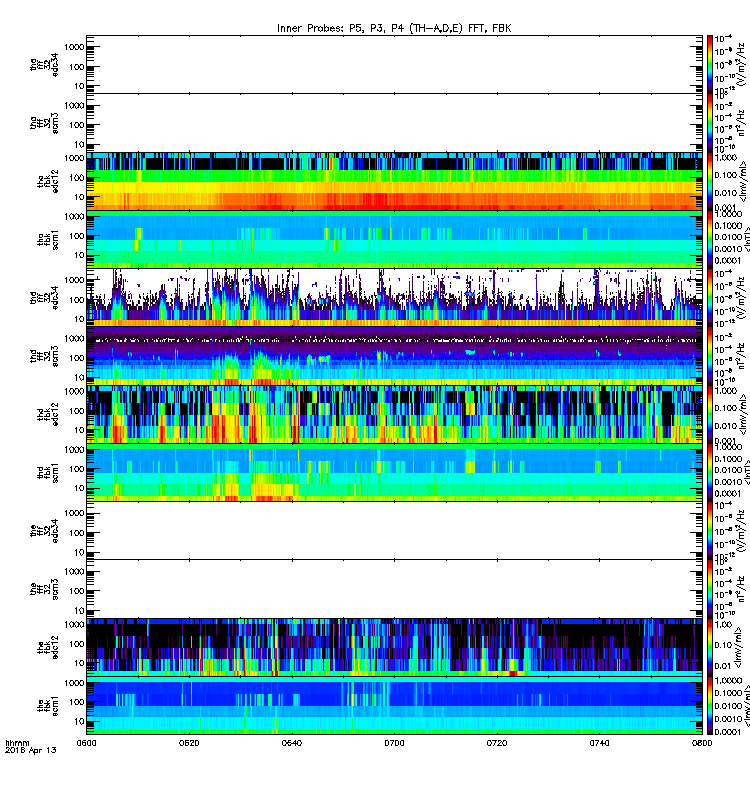Select the 0700 time axis label
Screen dimensions: 750x800
coord(394,742)
